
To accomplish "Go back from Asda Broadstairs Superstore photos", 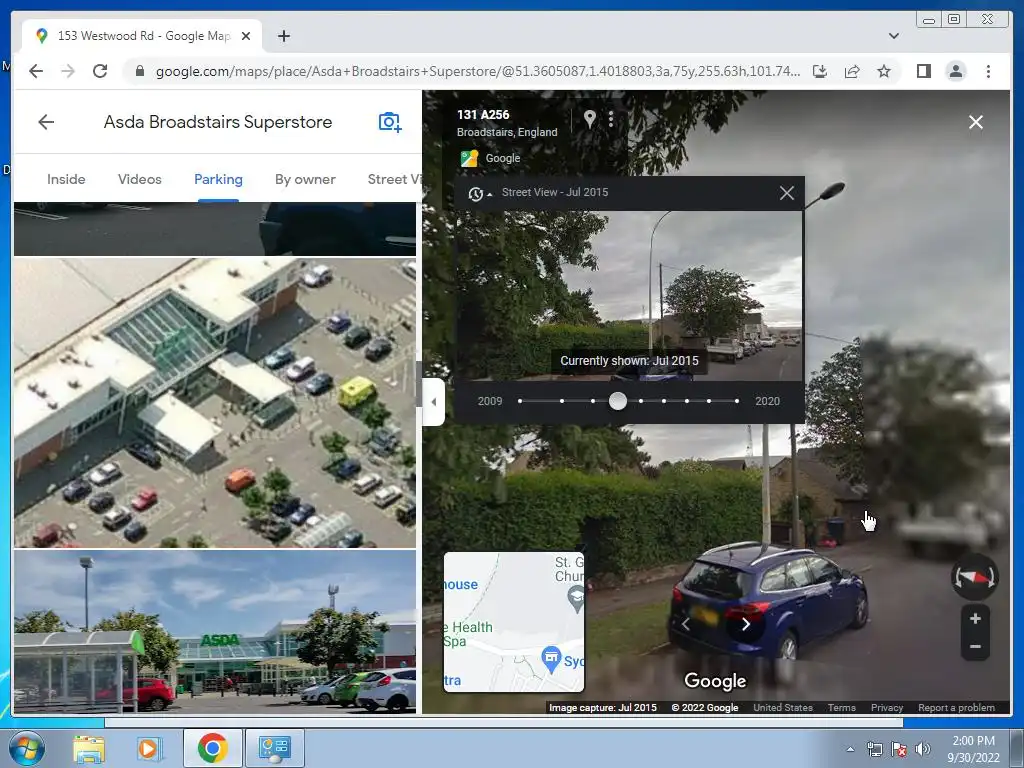I will click(x=46, y=122).
